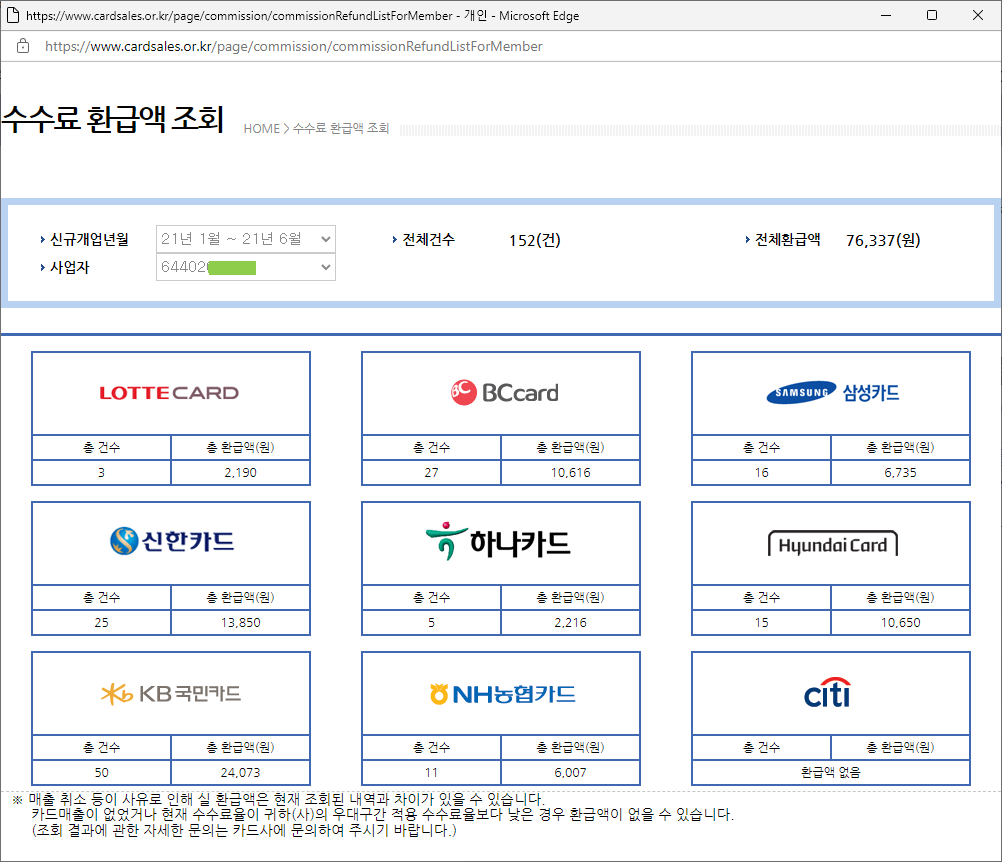Viewport: 1002px width, 862px height.
Task: Click BC card total count 27
Action: click(431, 472)
